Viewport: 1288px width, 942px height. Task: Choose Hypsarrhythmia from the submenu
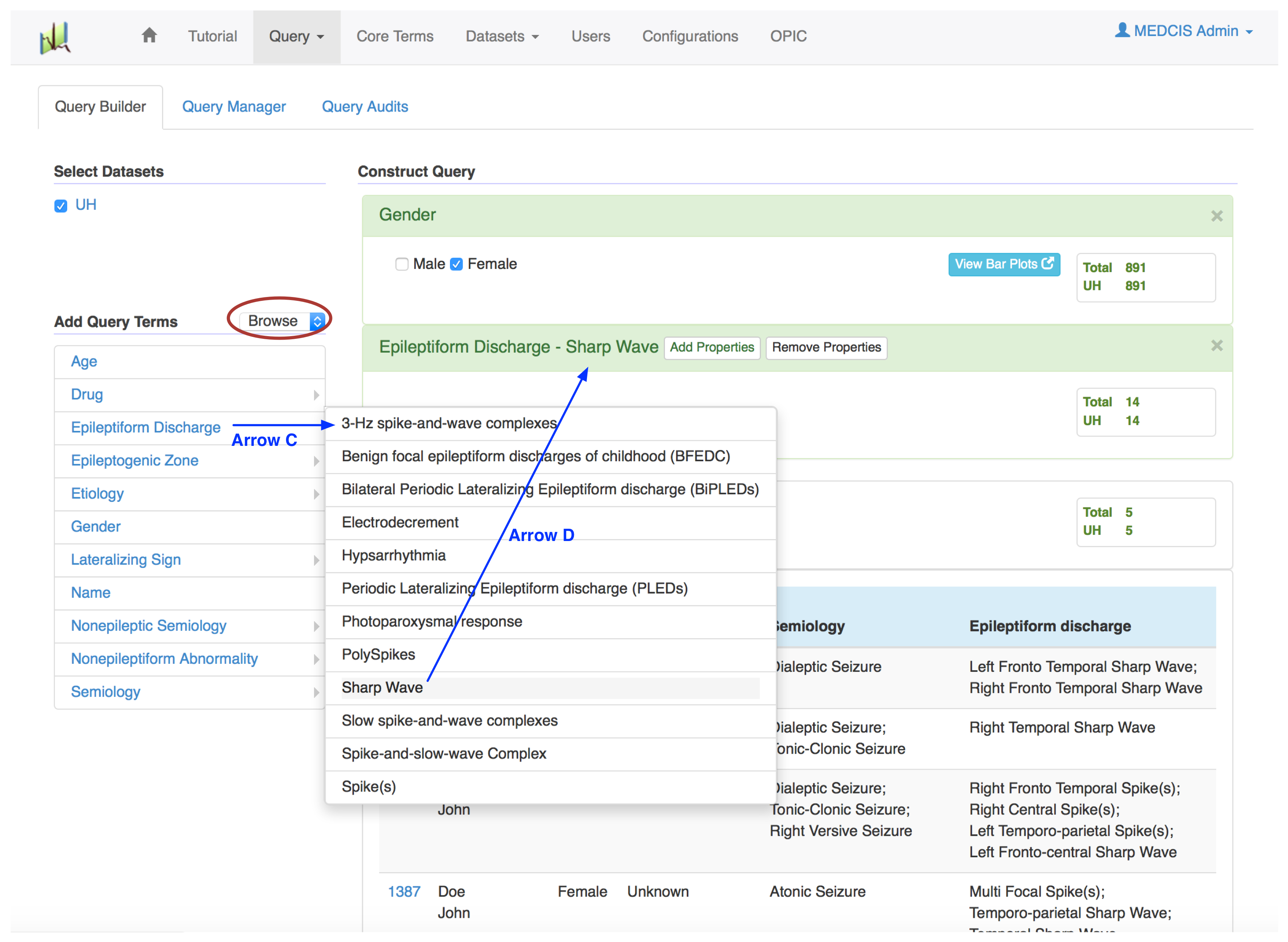point(551,556)
